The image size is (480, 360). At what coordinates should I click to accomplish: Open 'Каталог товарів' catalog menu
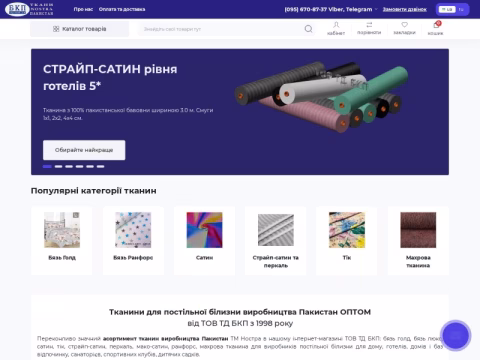pyautogui.click(x=80, y=29)
